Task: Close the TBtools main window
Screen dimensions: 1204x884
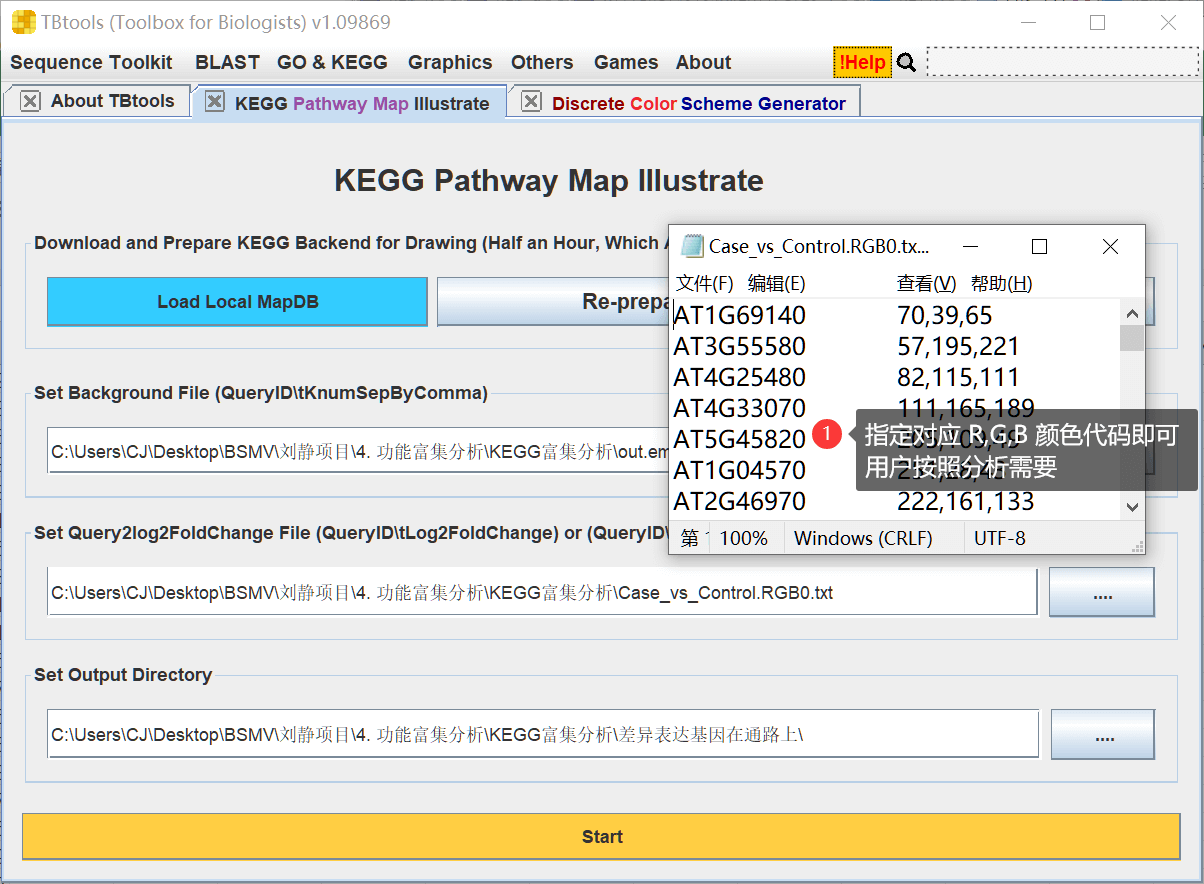Action: [x=1168, y=22]
